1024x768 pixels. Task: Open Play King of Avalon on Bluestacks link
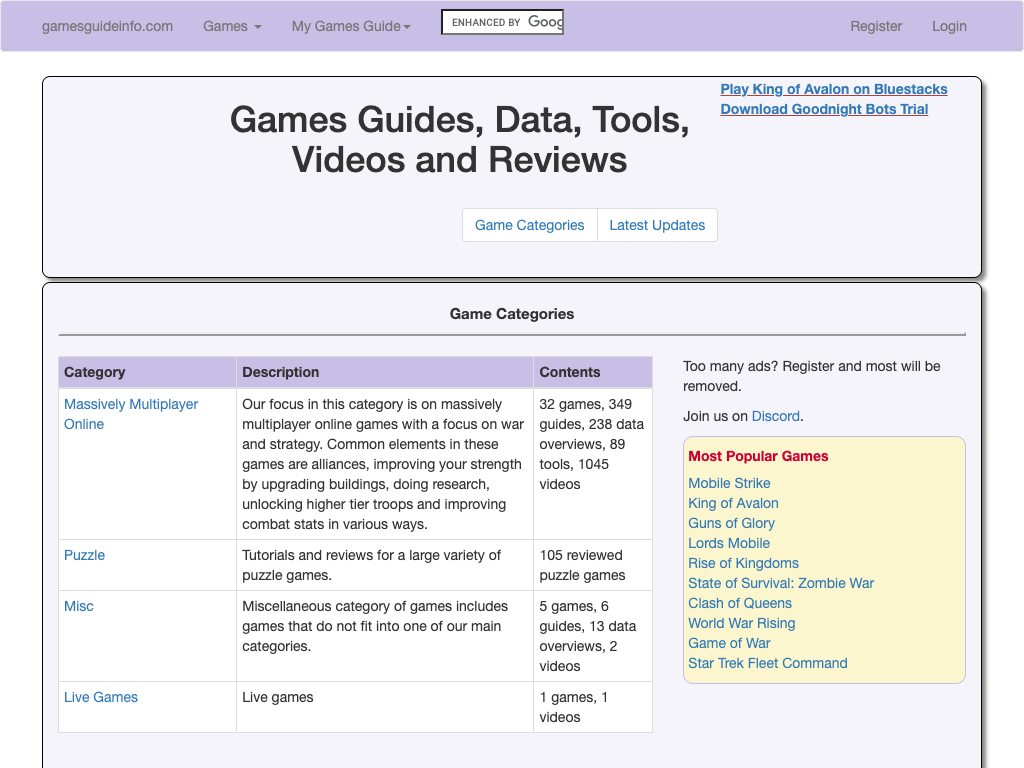[x=834, y=89]
